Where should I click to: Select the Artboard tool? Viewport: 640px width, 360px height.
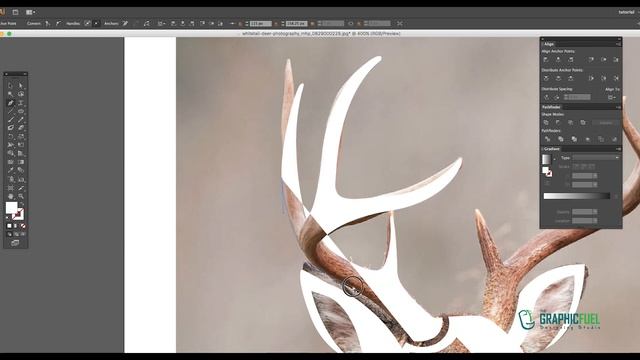[x=11, y=188]
